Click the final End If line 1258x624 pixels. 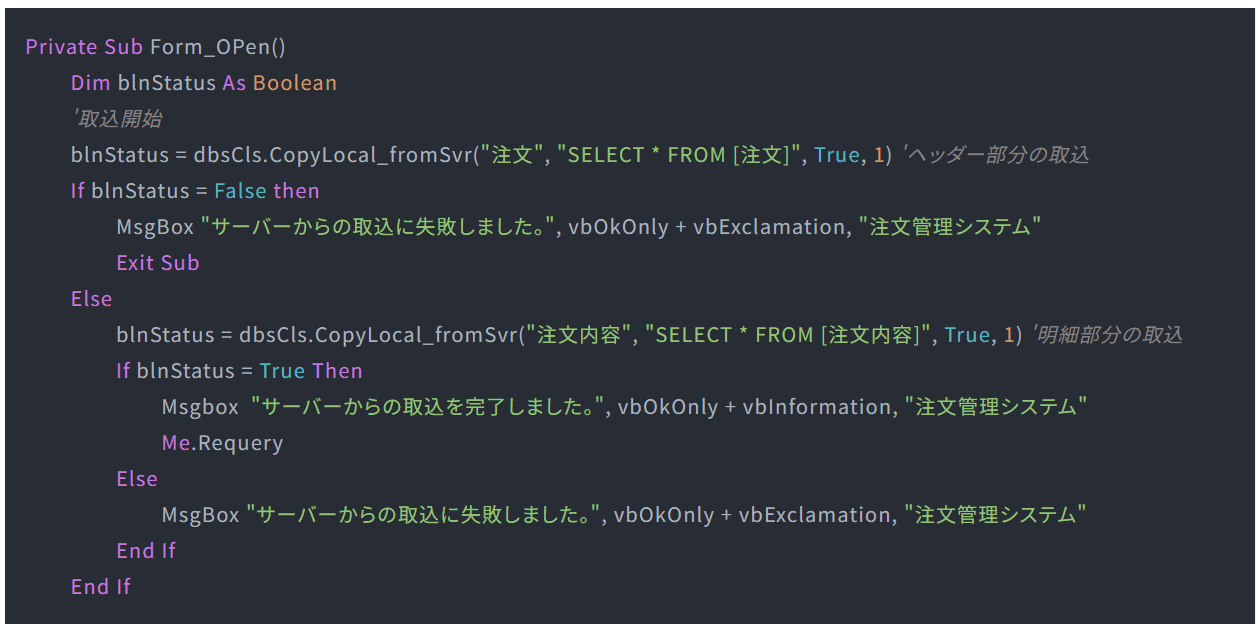(x=100, y=587)
